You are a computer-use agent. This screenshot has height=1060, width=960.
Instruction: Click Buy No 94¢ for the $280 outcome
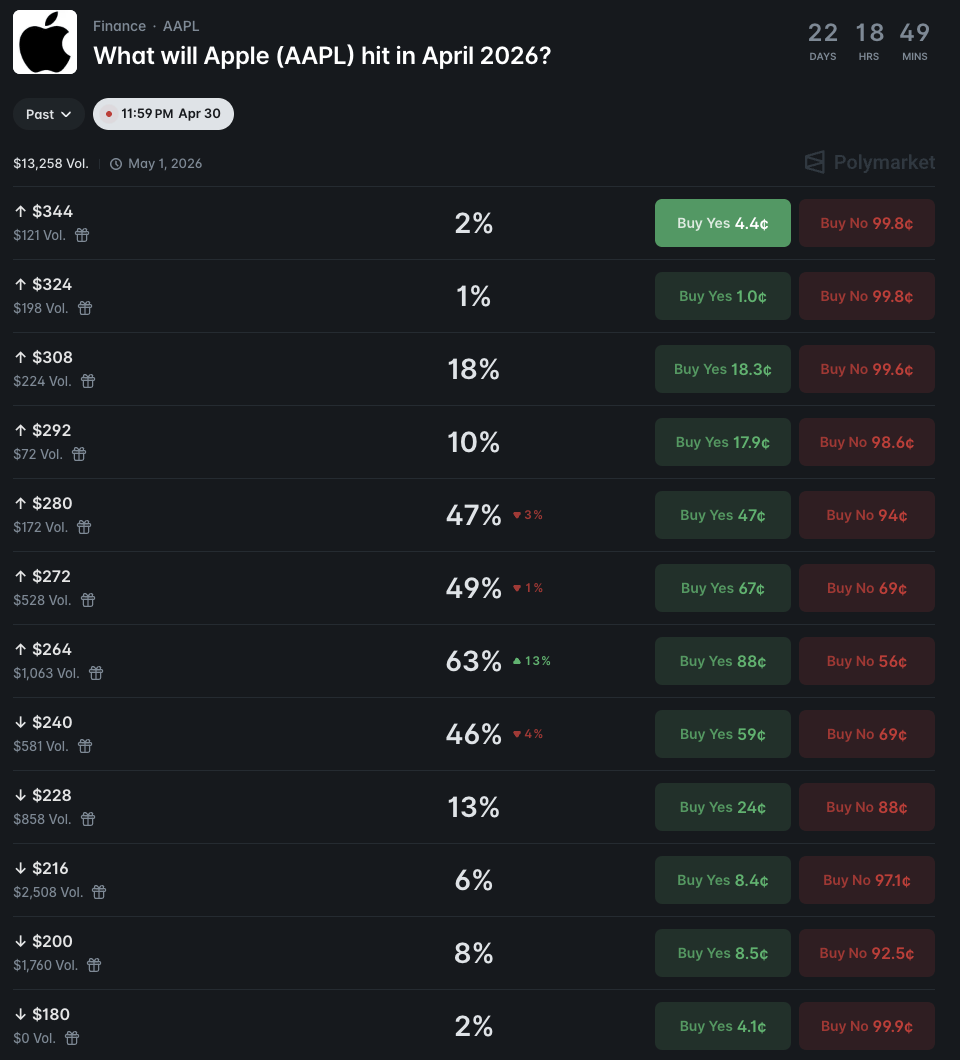click(x=866, y=514)
